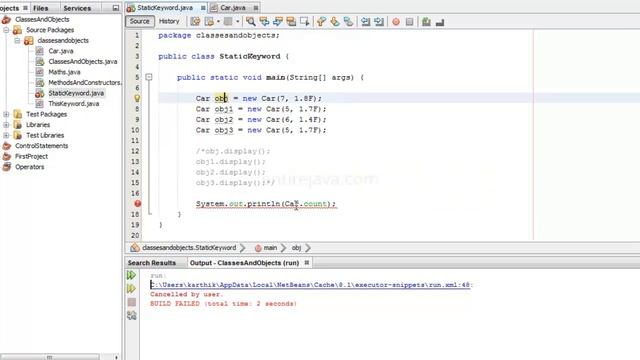This screenshot has width=640, height=360.
Task: Find the previous occurrence via toolbar icon
Action: 264,22
